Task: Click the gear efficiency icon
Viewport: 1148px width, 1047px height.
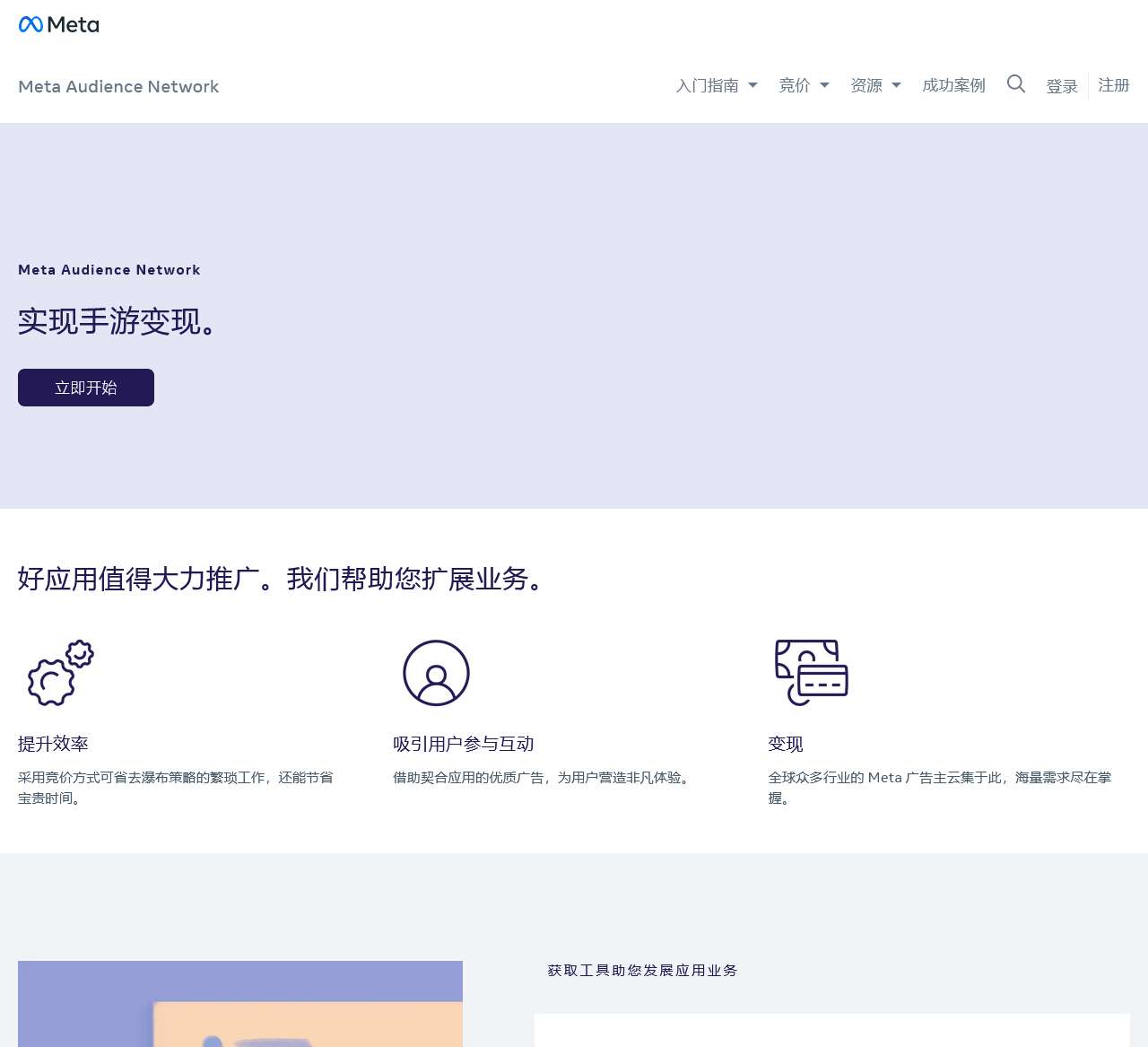Action: (61, 673)
